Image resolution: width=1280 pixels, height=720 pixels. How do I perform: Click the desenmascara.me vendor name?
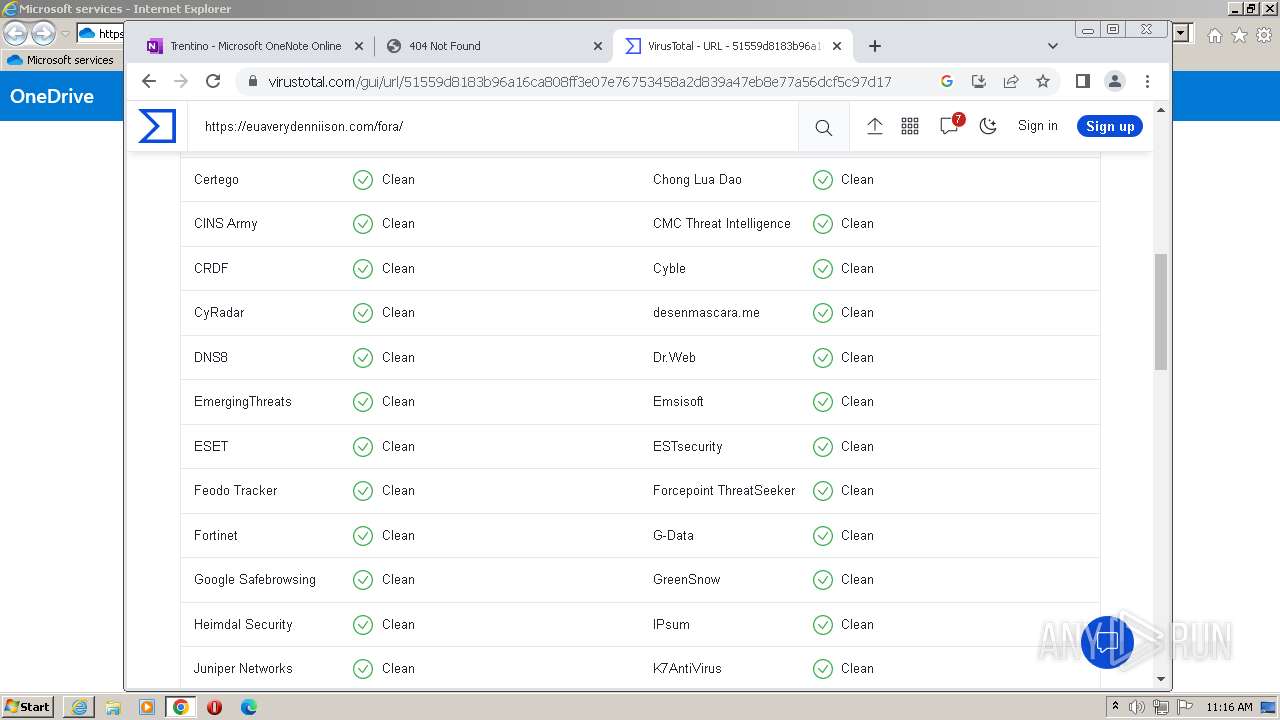pyautogui.click(x=706, y=313)
